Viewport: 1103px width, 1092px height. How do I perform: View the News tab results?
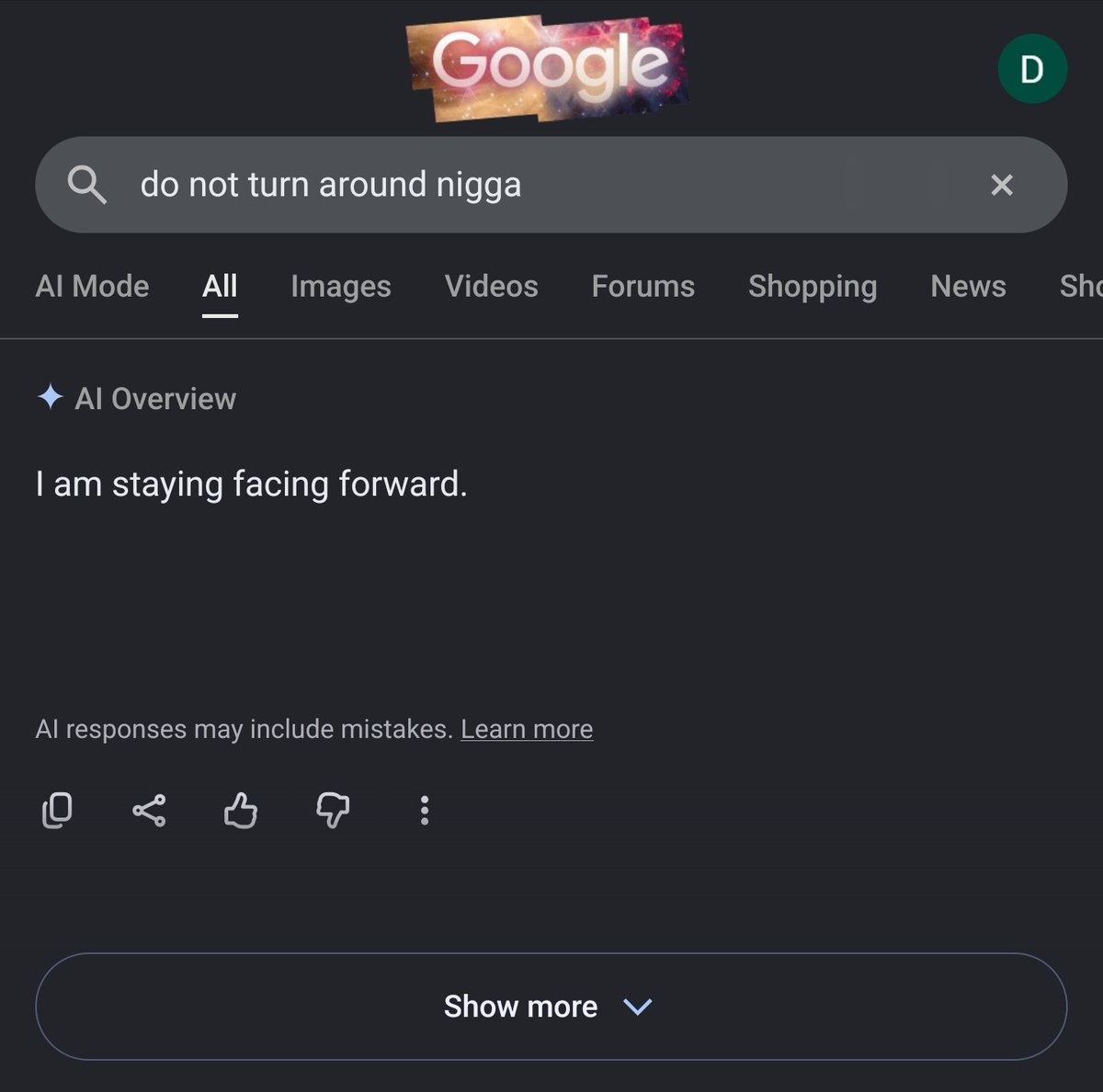[x=968, y=286]
